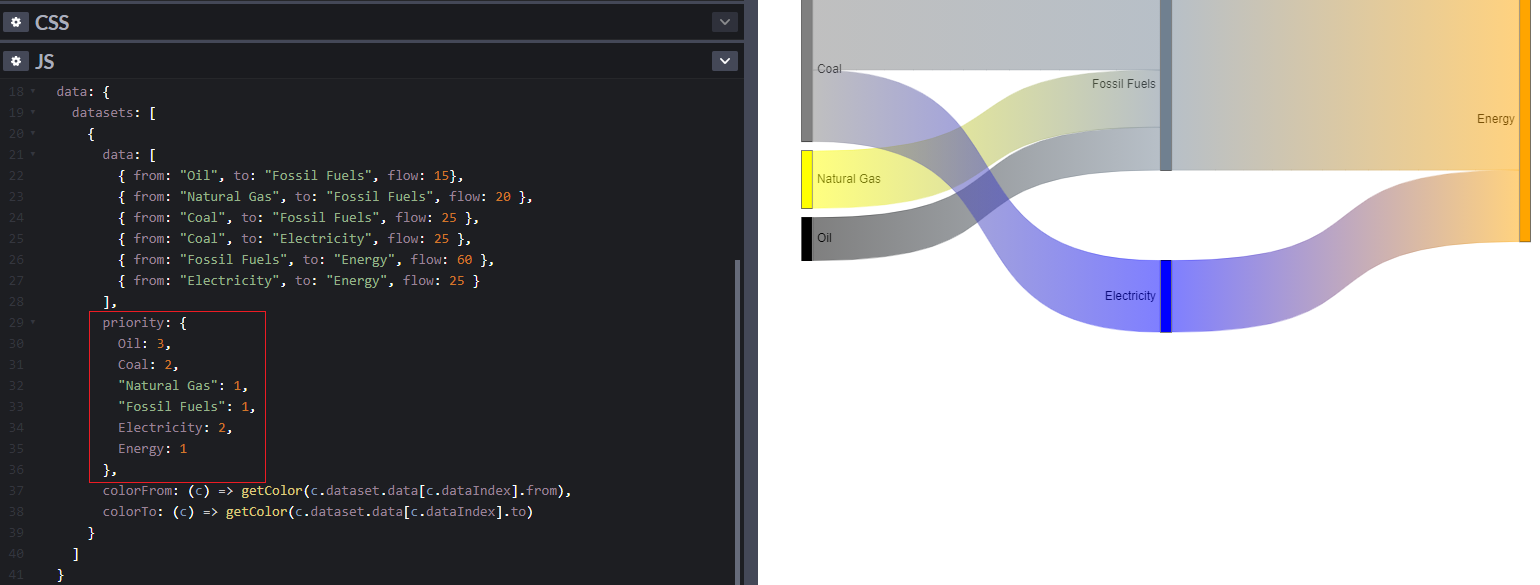The image size is (1540, 585).
Task: Expand the JS panel options chevron
Action: point(724,61)
